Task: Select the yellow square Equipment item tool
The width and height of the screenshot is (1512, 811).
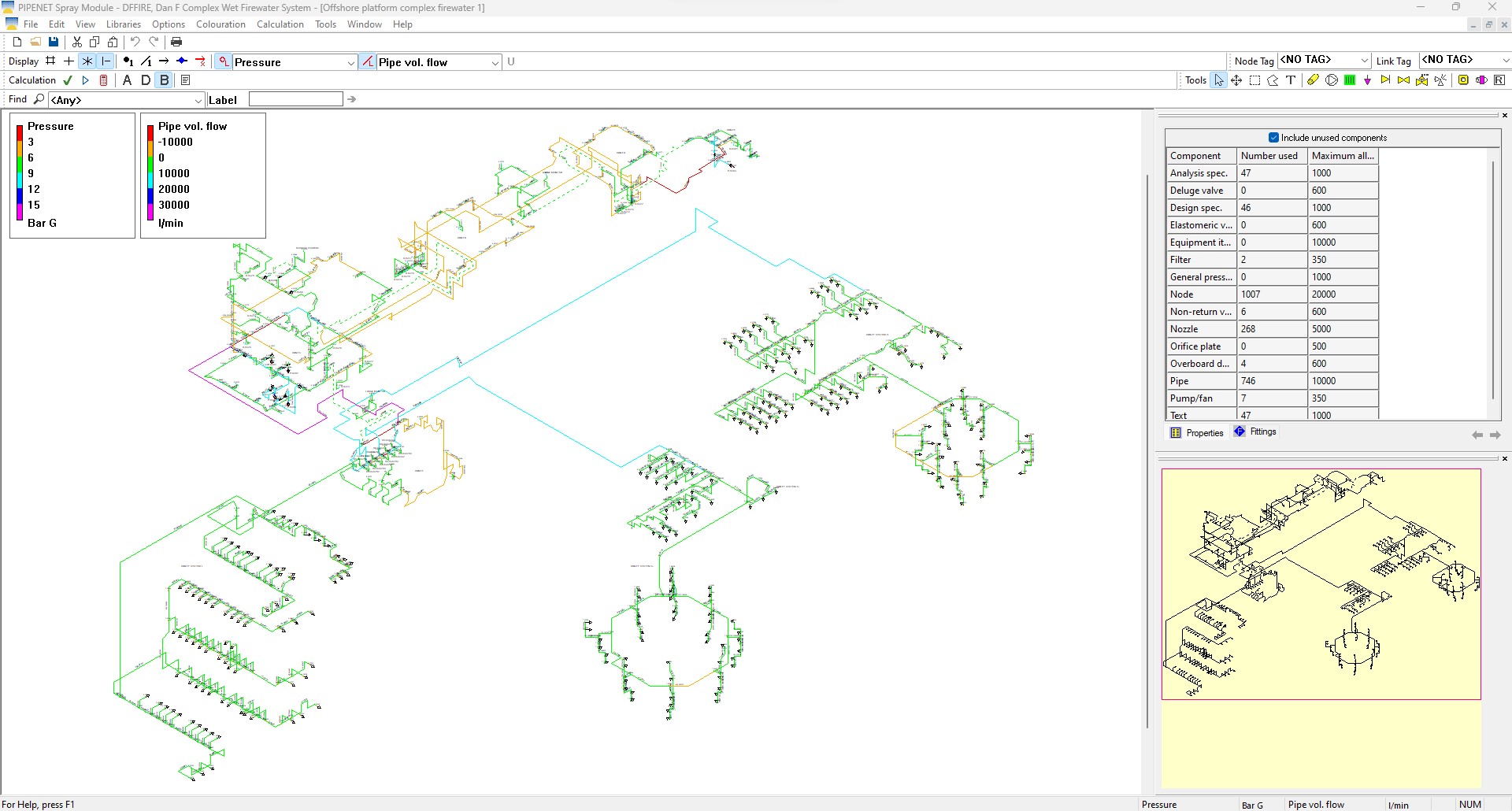Action: point(1463,80)
